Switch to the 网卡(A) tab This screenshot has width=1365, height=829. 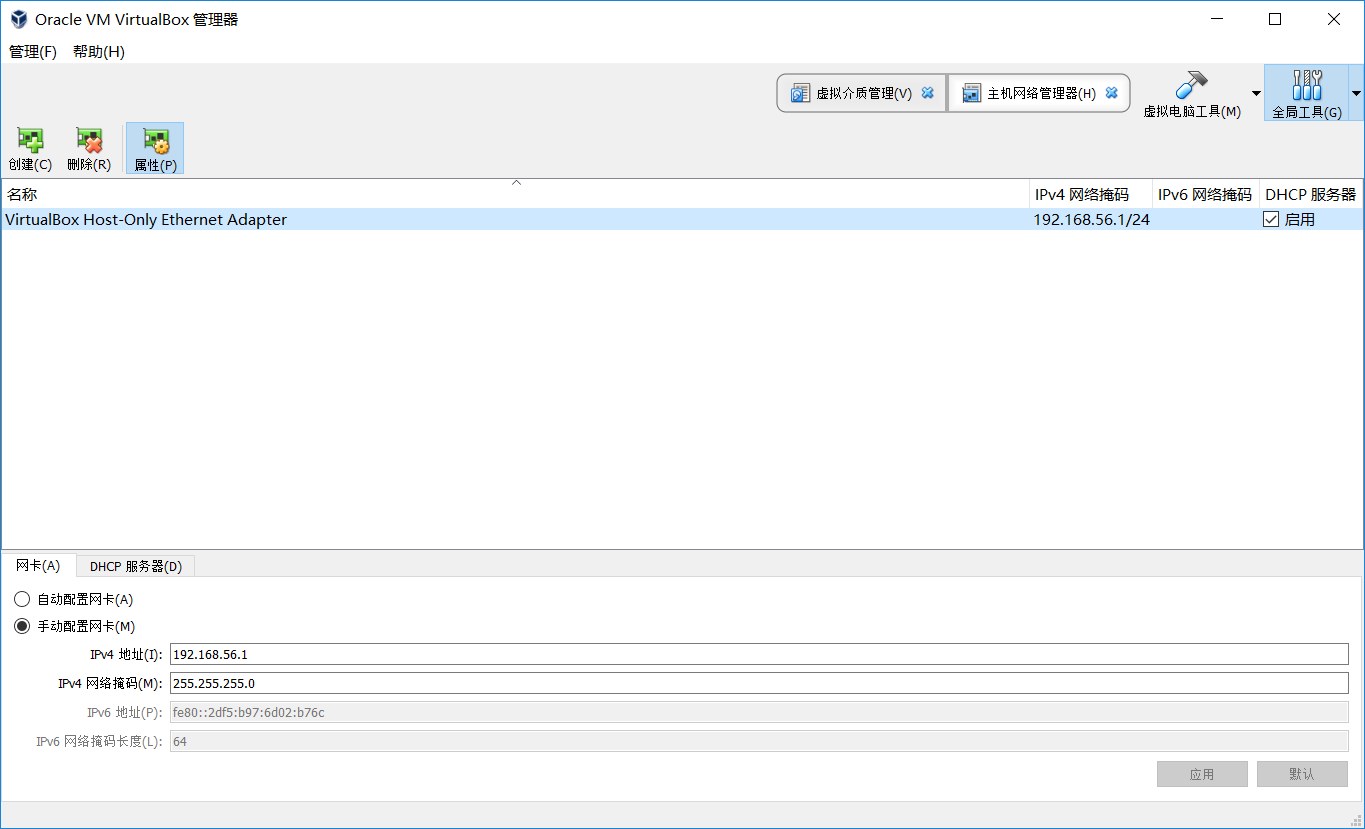point(38,565)
